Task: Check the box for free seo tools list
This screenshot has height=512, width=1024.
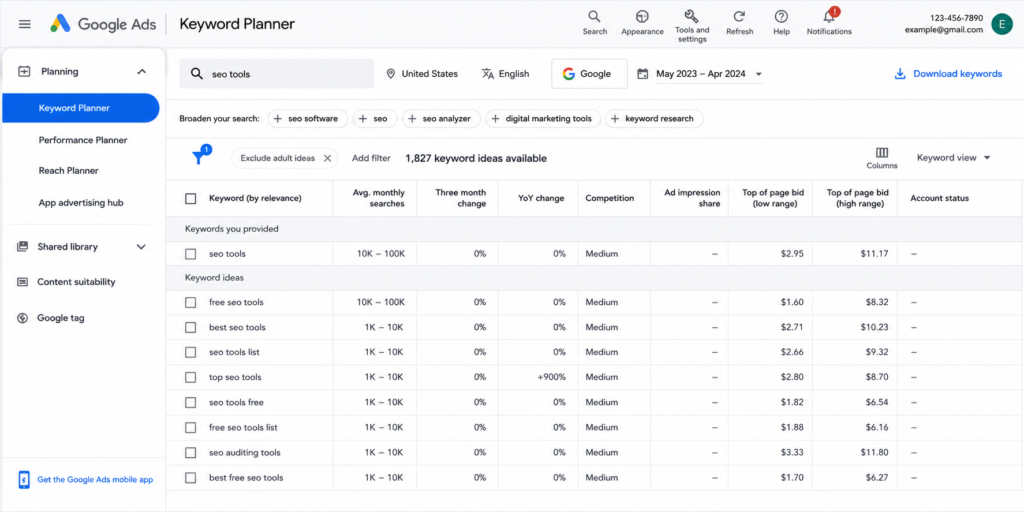Action: (191, 428)
